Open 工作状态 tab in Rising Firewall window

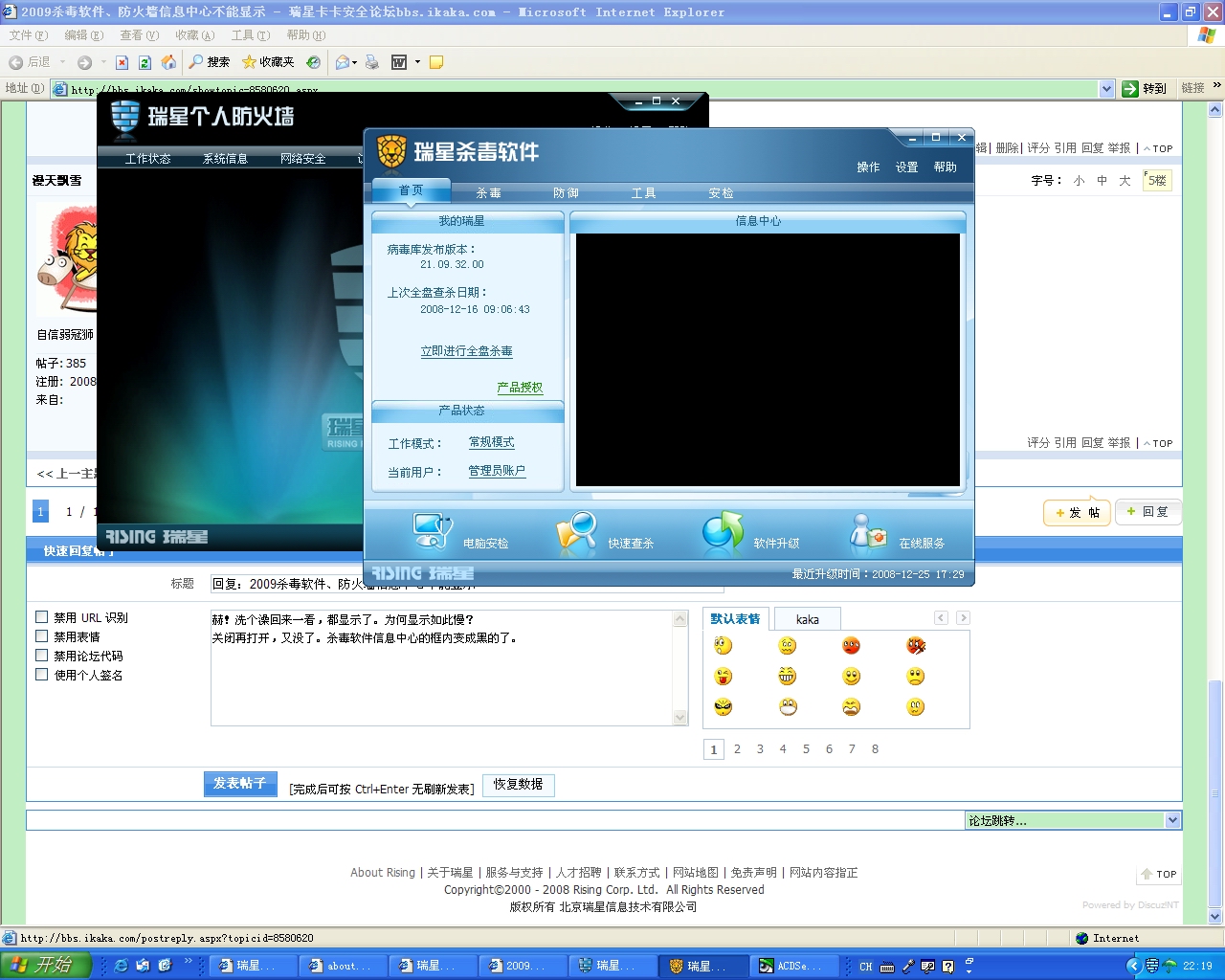pos(147,159)
